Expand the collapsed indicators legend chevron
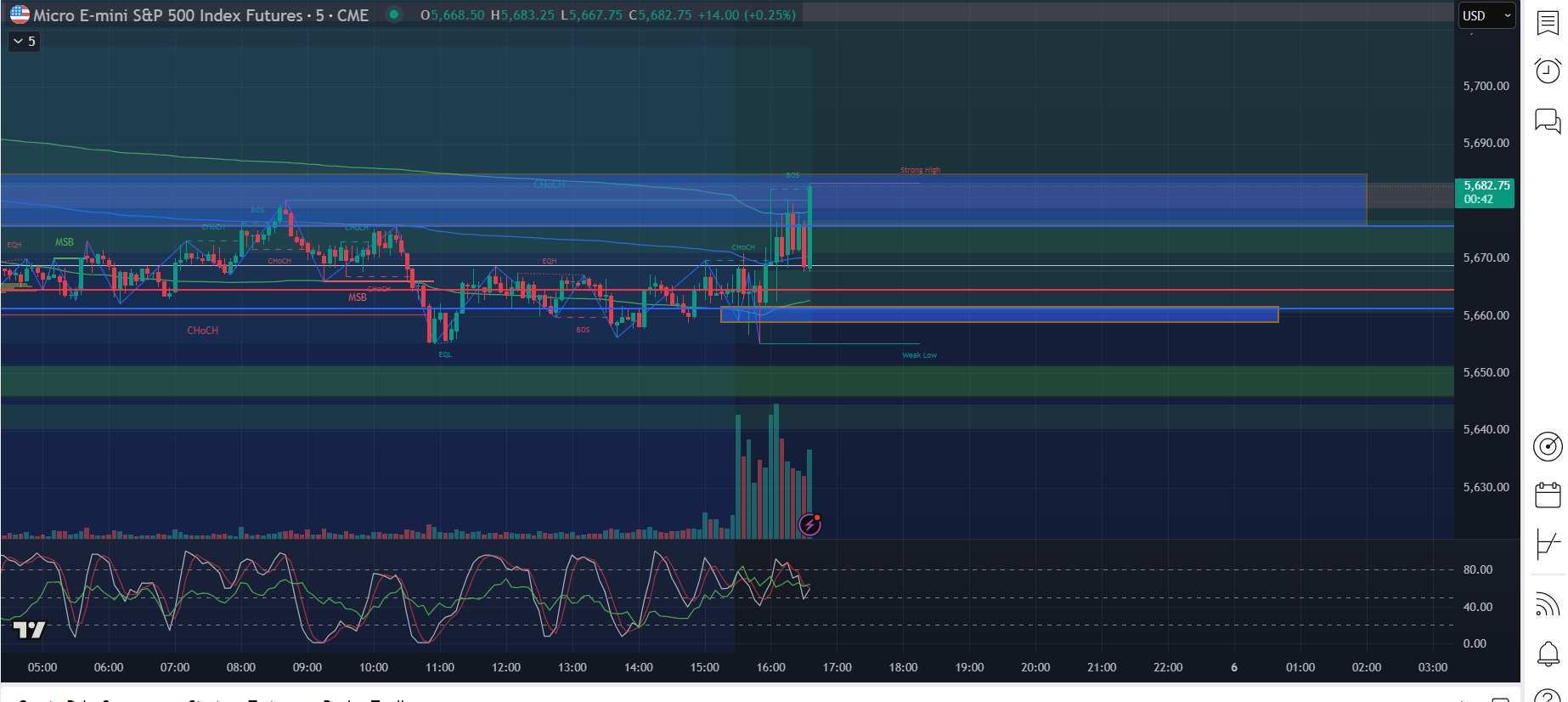1568x702 pixels. (x=24, y=41)
